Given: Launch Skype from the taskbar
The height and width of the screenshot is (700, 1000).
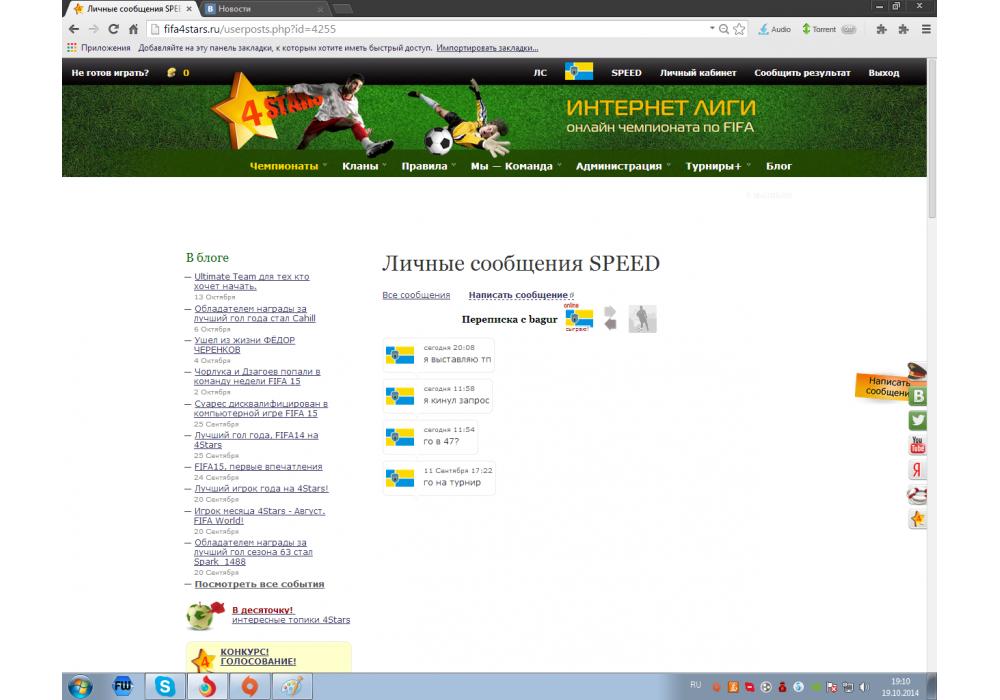Looking at the screenshot, I should pos(162,686).
